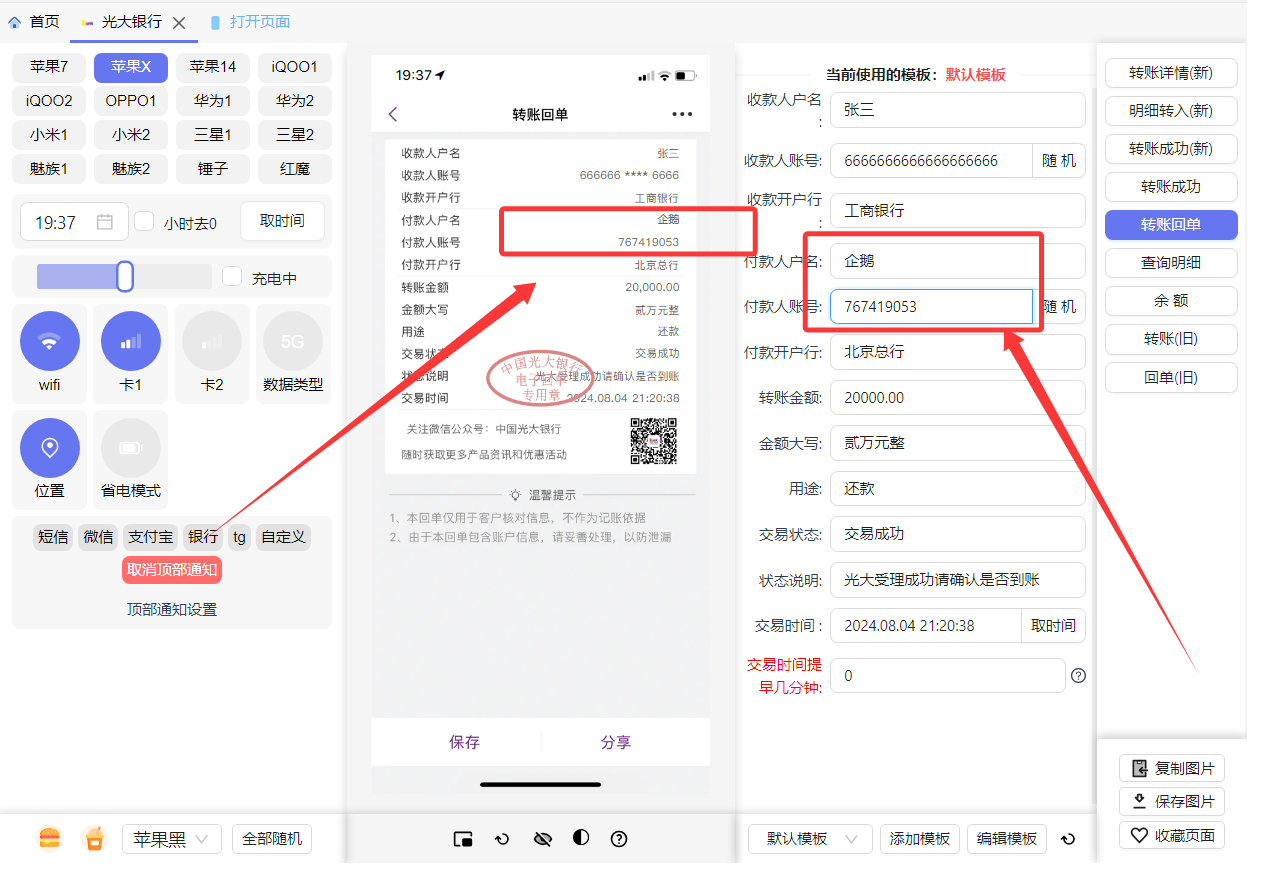Toggle the wifi icon

point(49,341)
